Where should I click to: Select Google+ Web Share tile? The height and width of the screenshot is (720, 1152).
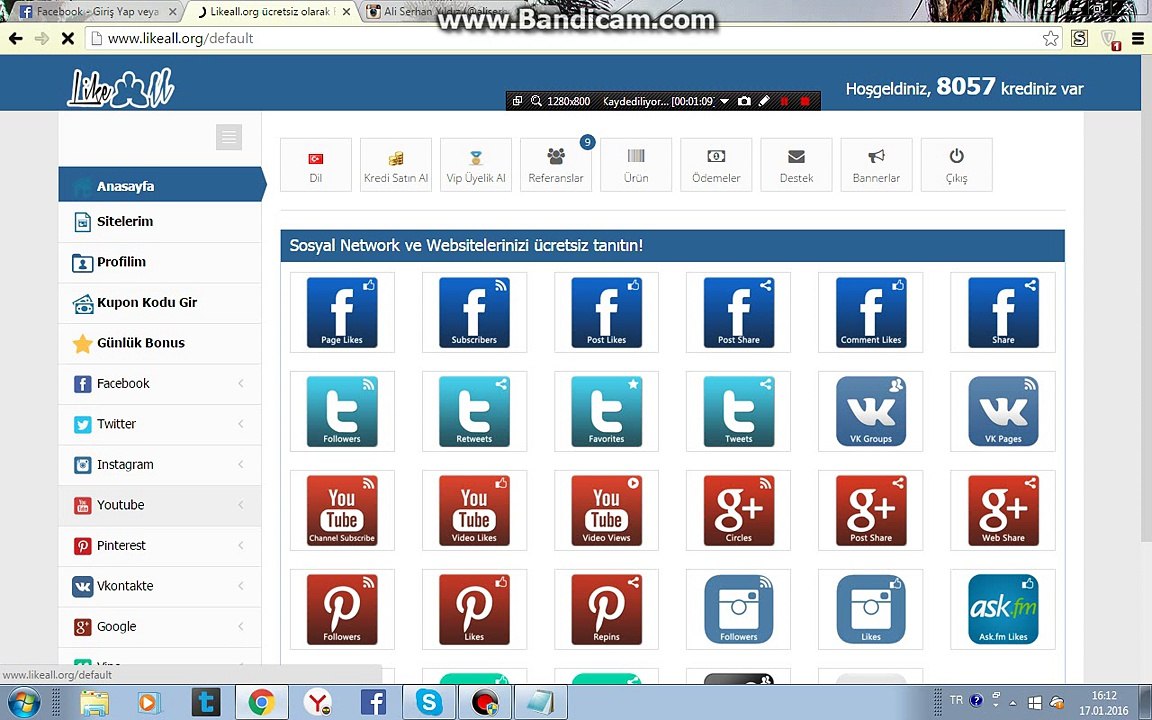[1003, 511]
